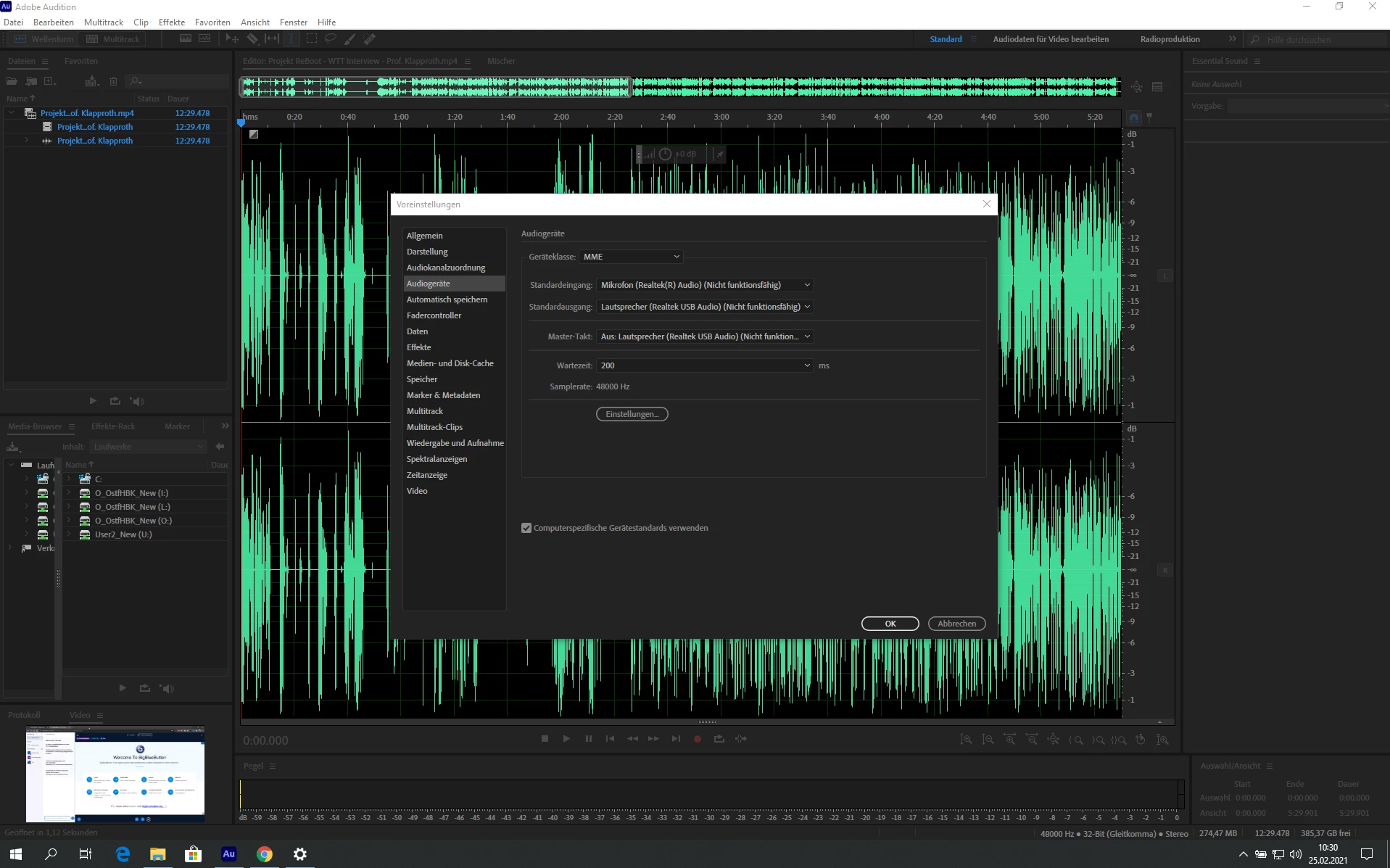Screen dimensions: 1390x868
Task: Collapse the Projekt...of. Klapproth.mp4 file entry
Action: (11, 113)
